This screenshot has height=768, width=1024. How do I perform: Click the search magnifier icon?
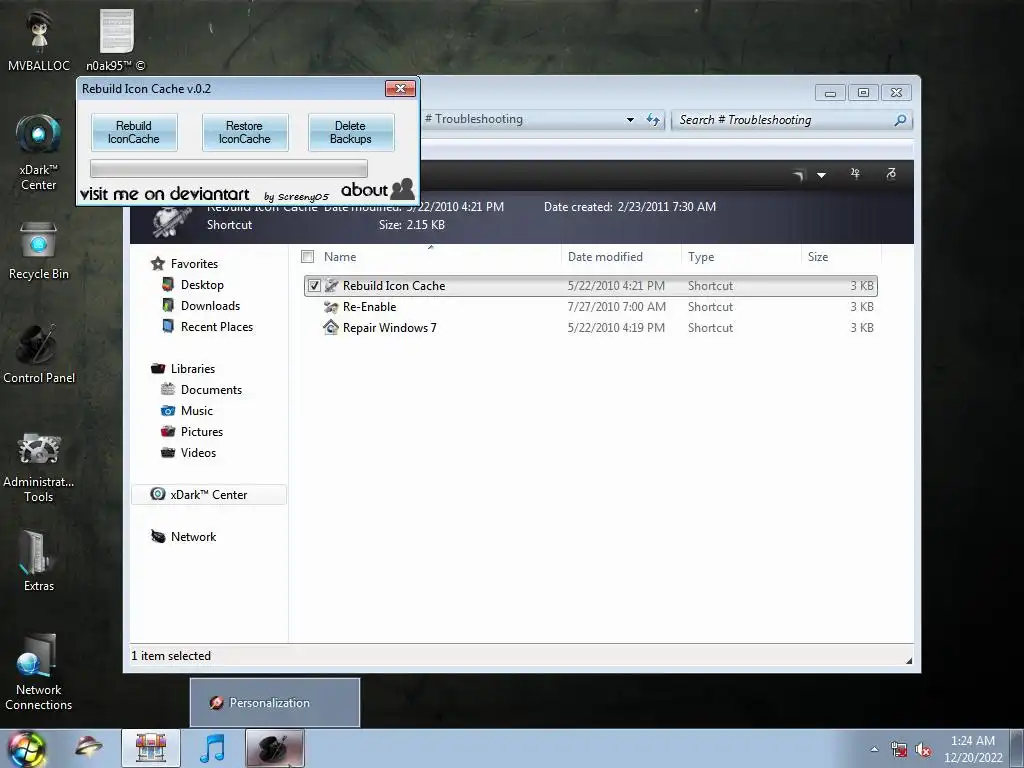(901, 120)
